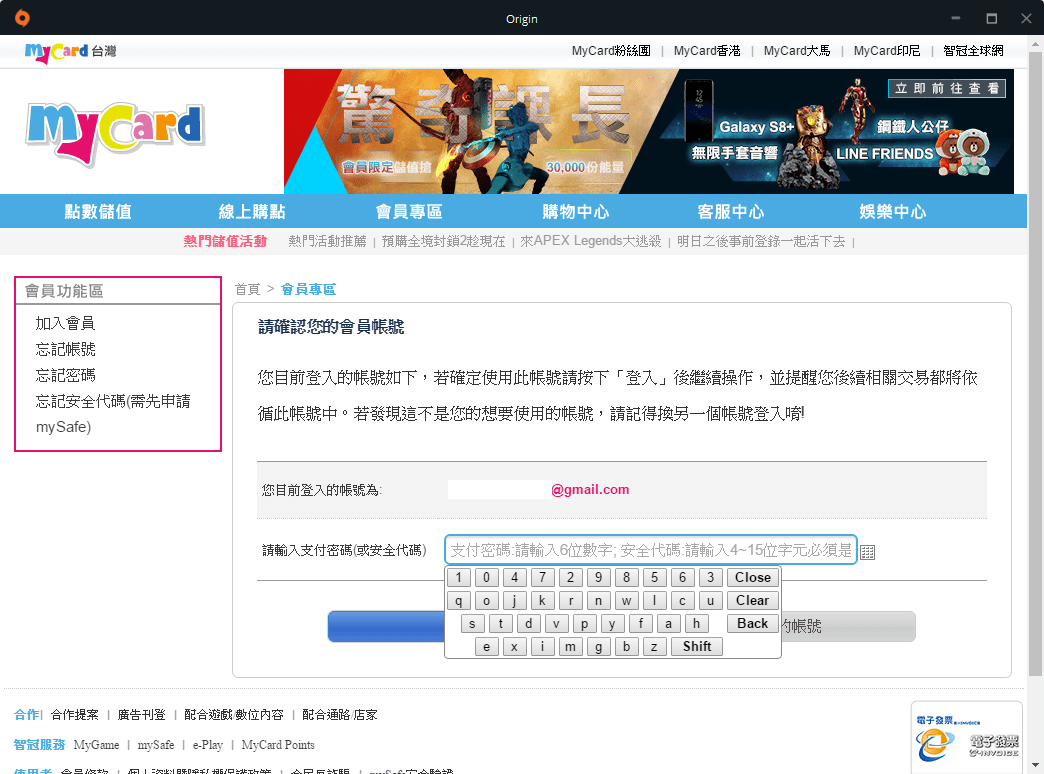Viewport: 1044px width, 774px height.
Task: Click the 會員專區 breadcrumb link
Action: coord(308,290)
